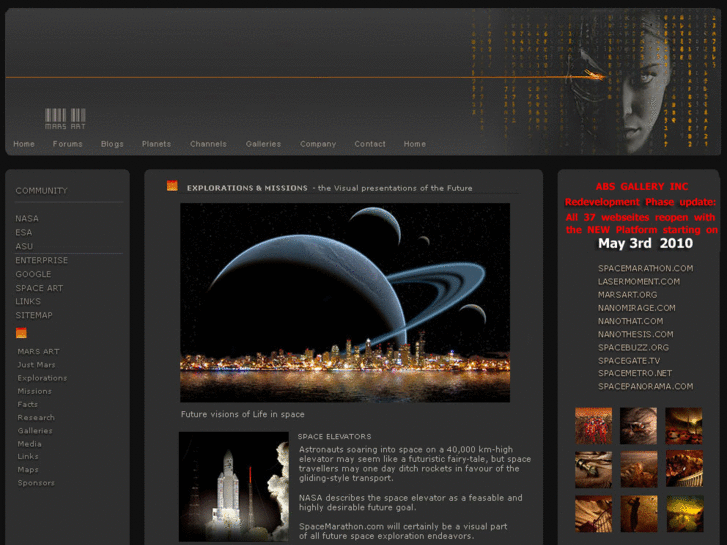The width and height of the screenshot is (727, 545).
Task: Open top-middle gallery thumbnail, grey circular shape
Action: click(638, 426)
